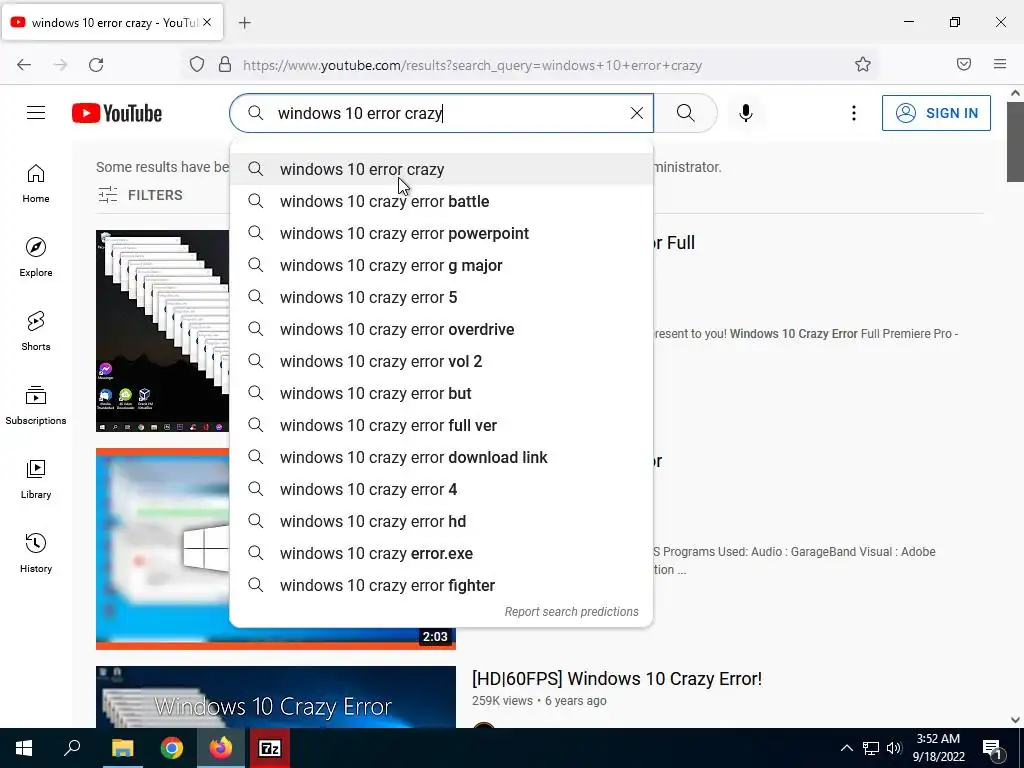Choose suggestion ending in 'download link'

[441, 457]
